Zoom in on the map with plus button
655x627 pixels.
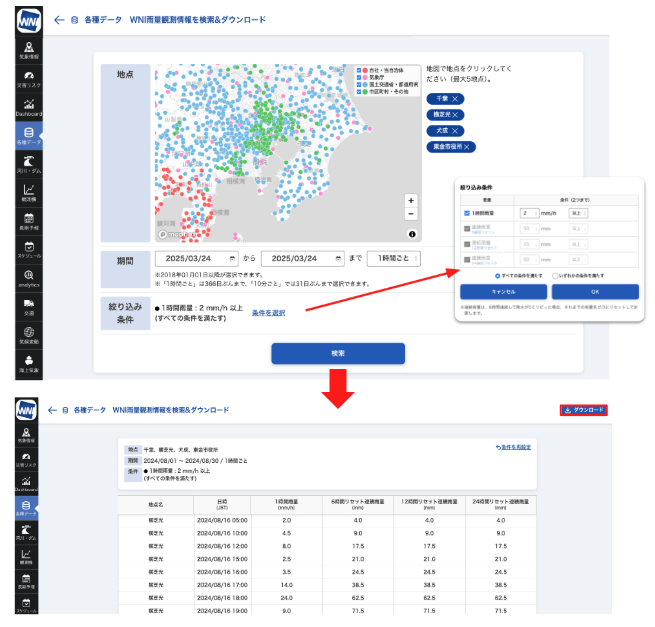pos(410,200)
